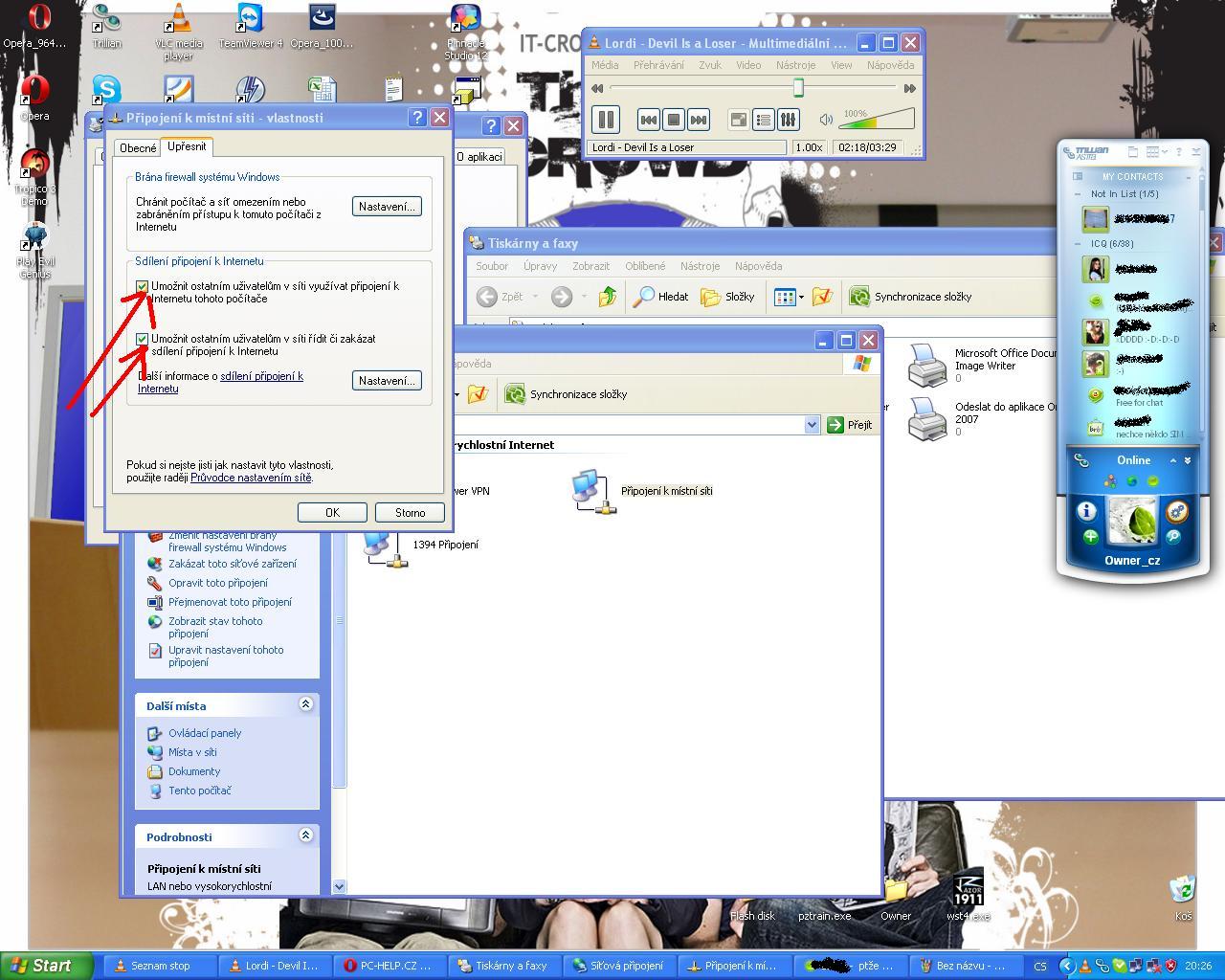Collapse the 'Podrobnosti' panel
Image resolution: width=1225 pixels, height=980 pixels.
(x=306, y=835)
